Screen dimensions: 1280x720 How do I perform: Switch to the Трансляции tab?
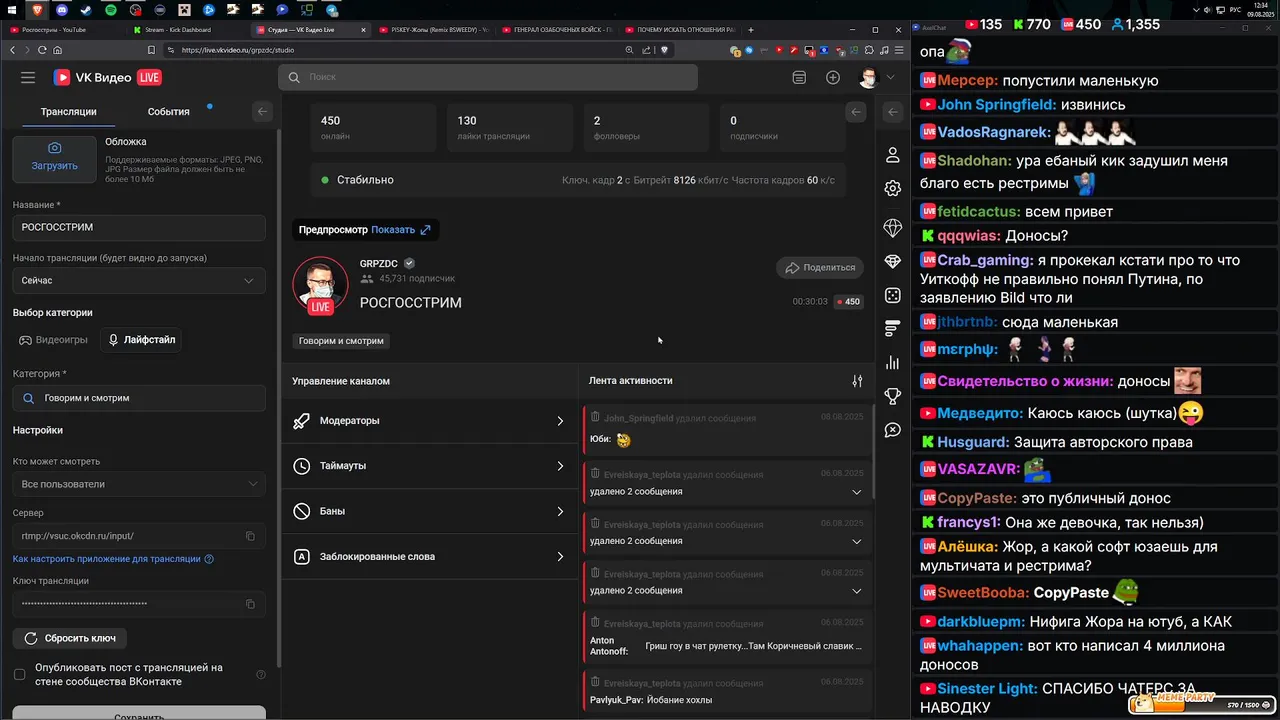click(x=69, y=111)
